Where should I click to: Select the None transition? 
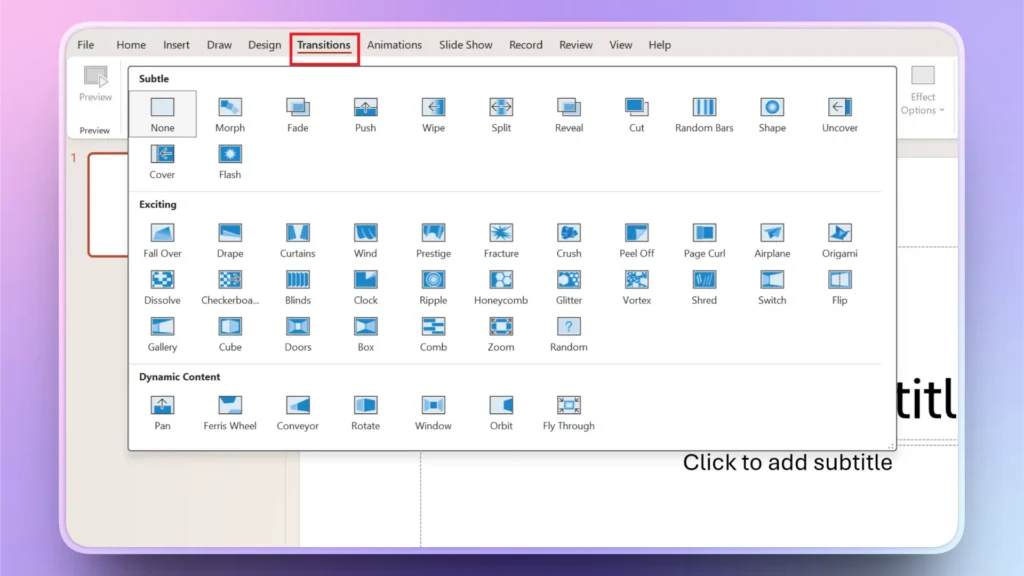(163, 114)
